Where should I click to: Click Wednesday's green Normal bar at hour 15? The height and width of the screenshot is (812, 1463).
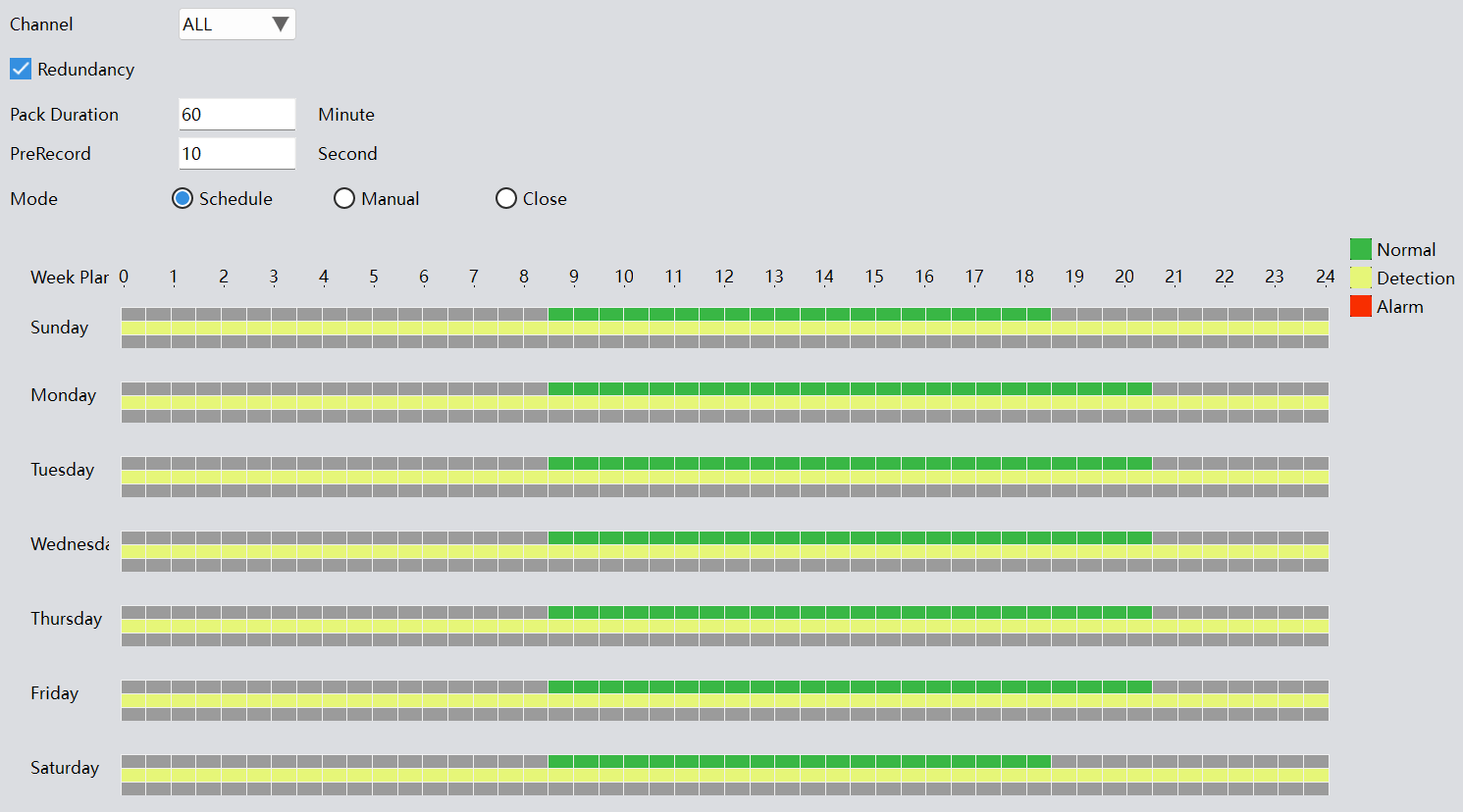pos(887,537)
